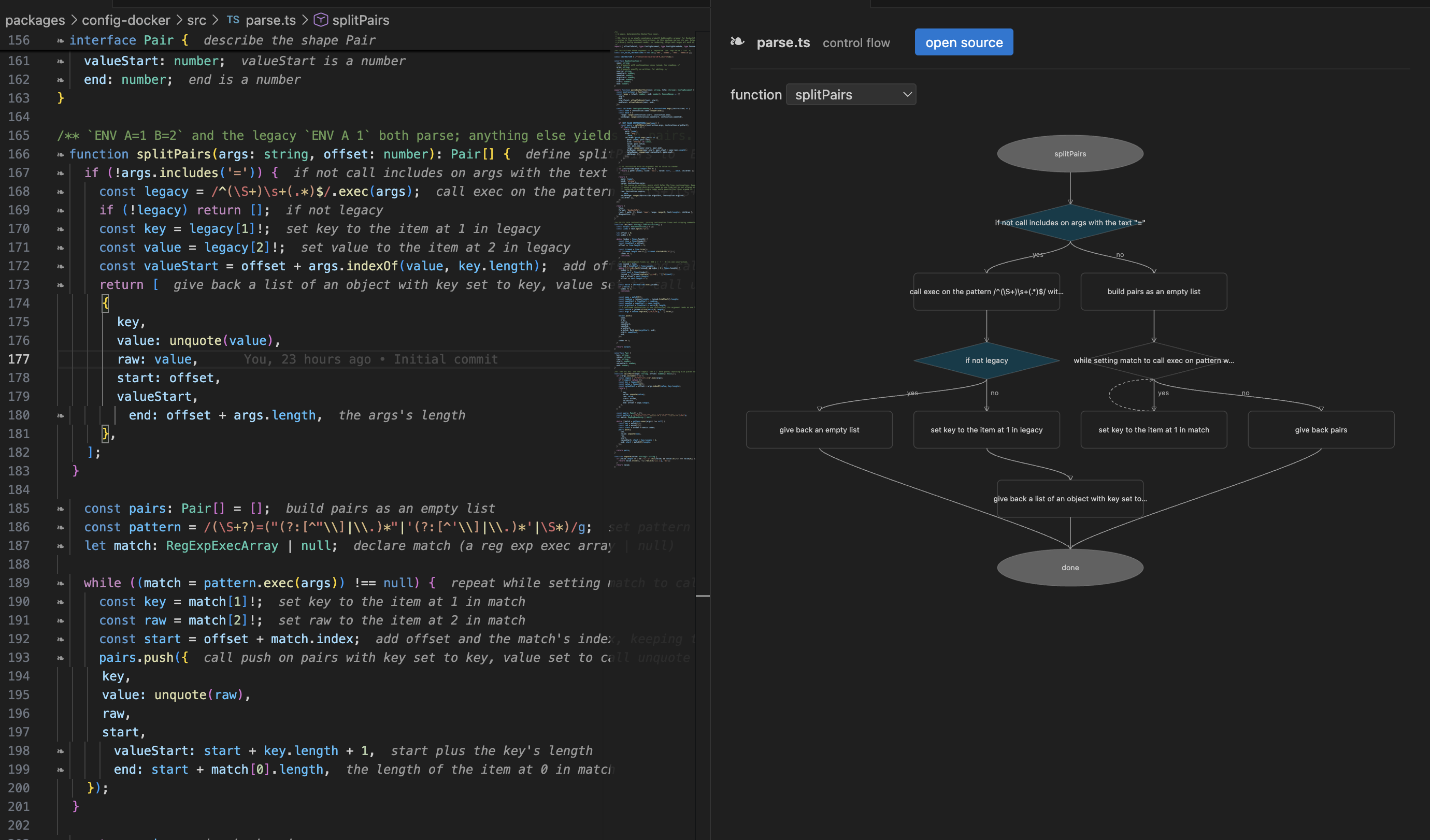Image resolution: width=1430 pixels, height=840 pixels.
Task: Click the 'give back pairs' flow node
Action: [x=1321, y=430]
